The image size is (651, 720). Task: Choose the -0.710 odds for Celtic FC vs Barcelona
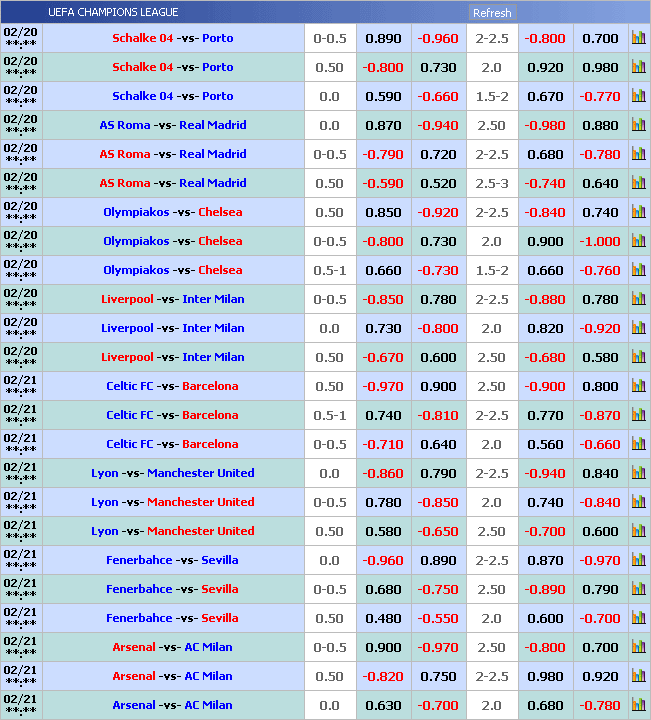click(383, 445)
